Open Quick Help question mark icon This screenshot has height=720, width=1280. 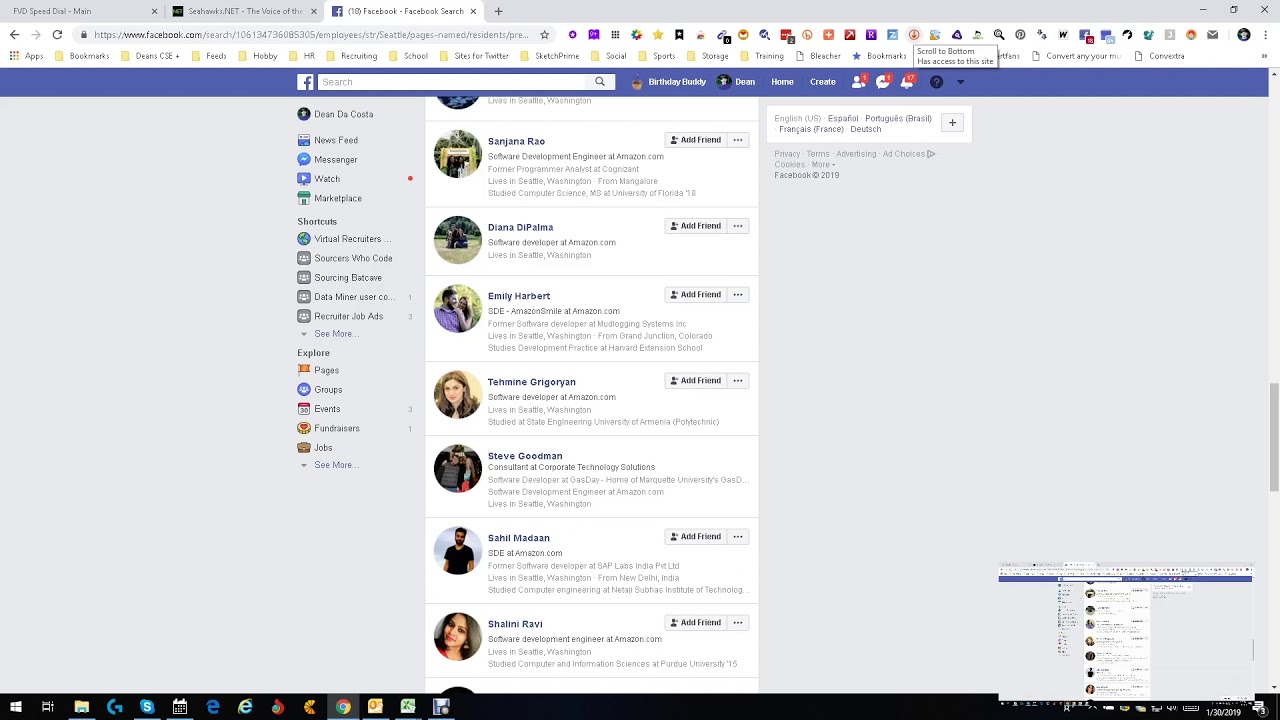[936, 82]
